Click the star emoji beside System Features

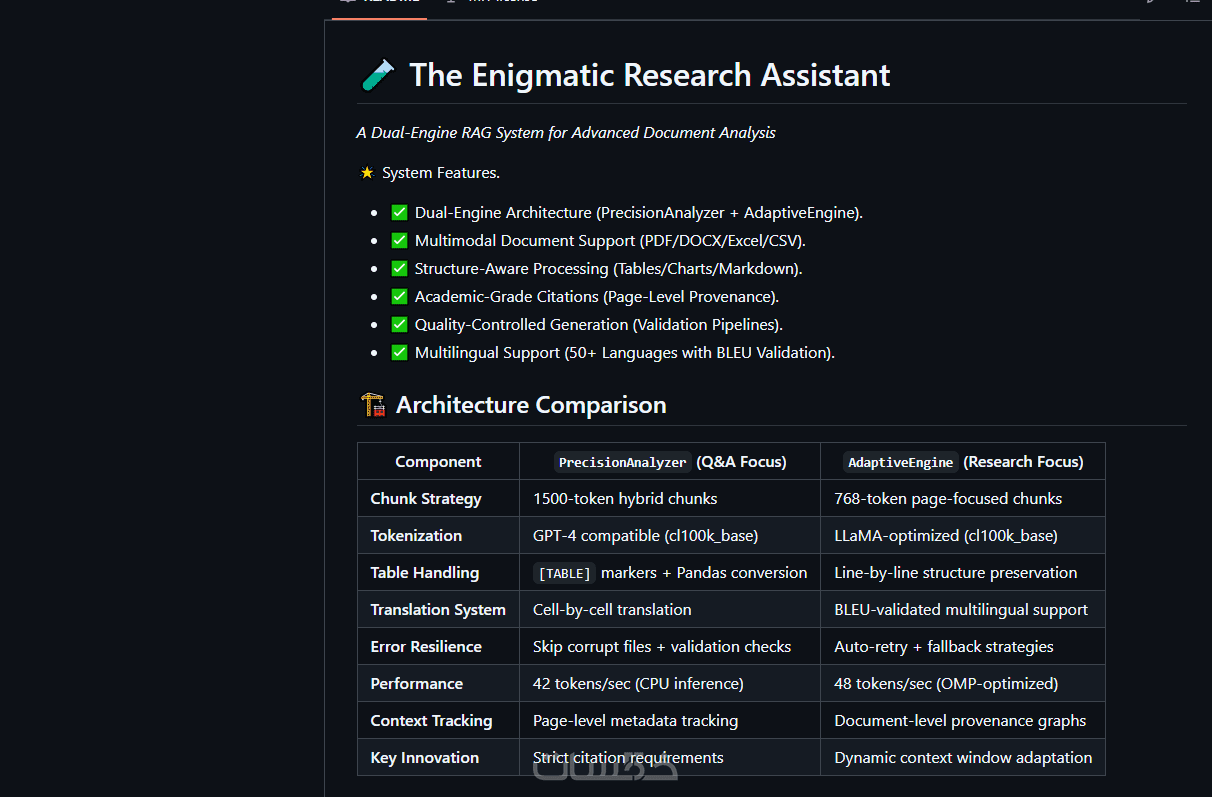tap(367, 173)
